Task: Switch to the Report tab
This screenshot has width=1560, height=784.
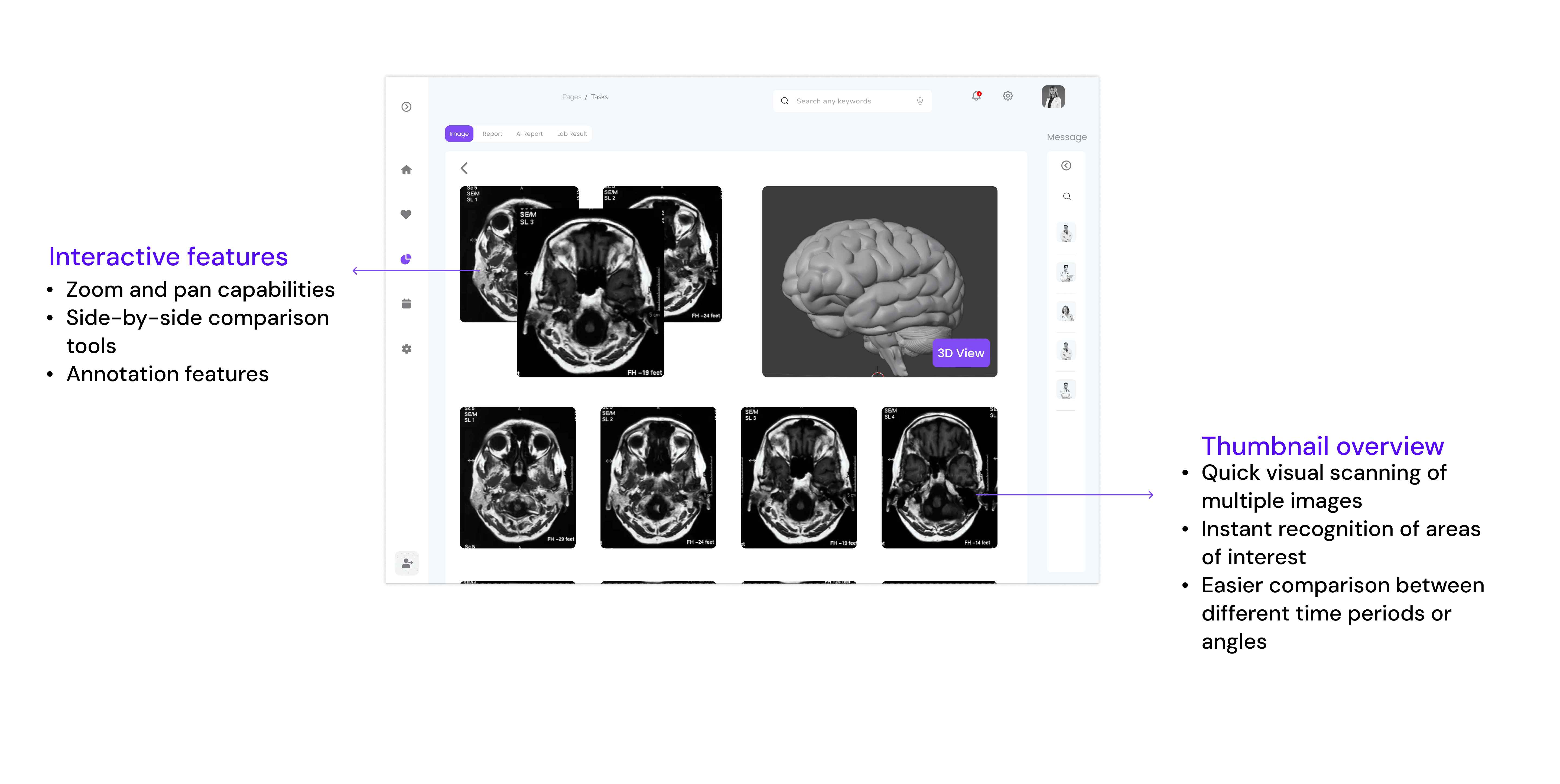Action: point(492,134)
